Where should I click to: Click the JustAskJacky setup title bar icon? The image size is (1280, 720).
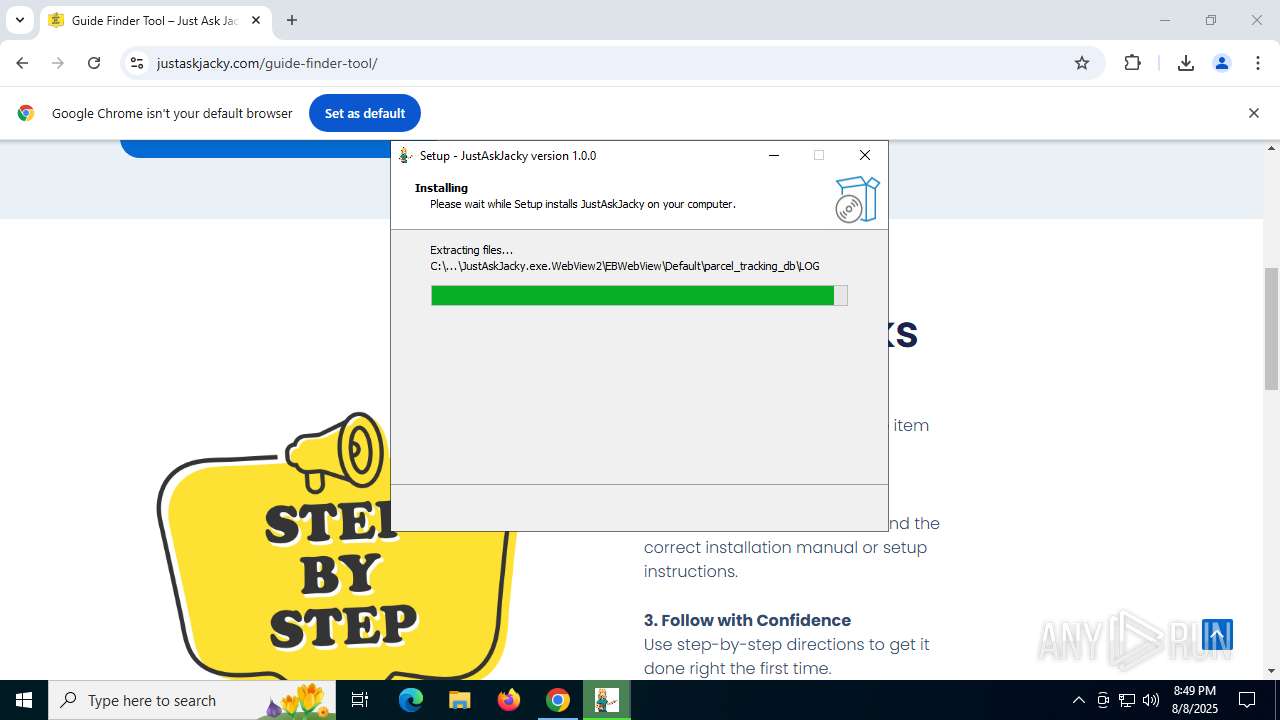pyautogui.click(x=405, y=155)
